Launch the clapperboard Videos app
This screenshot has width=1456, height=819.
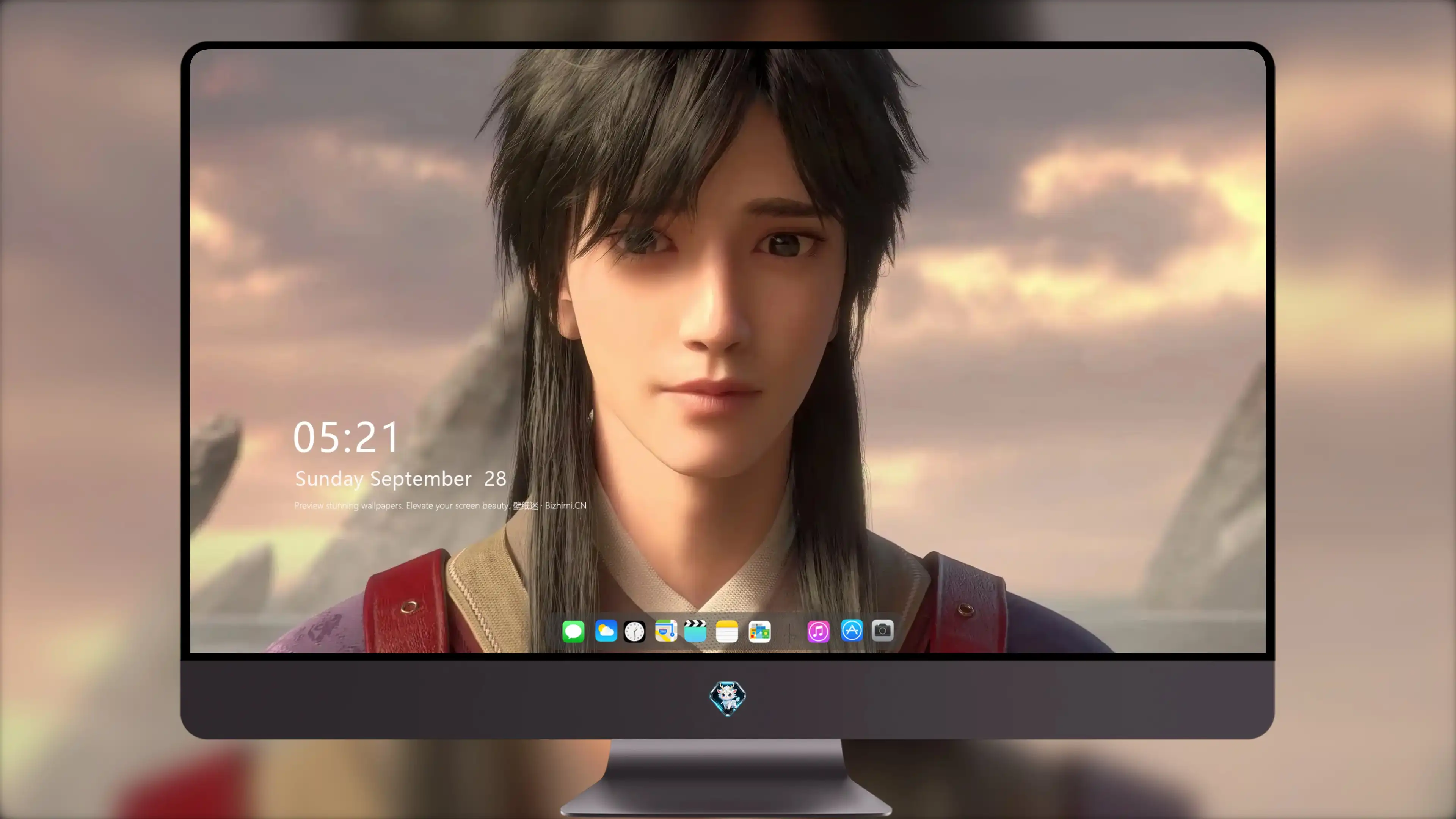pyautogui.click(x=695, y=631)
